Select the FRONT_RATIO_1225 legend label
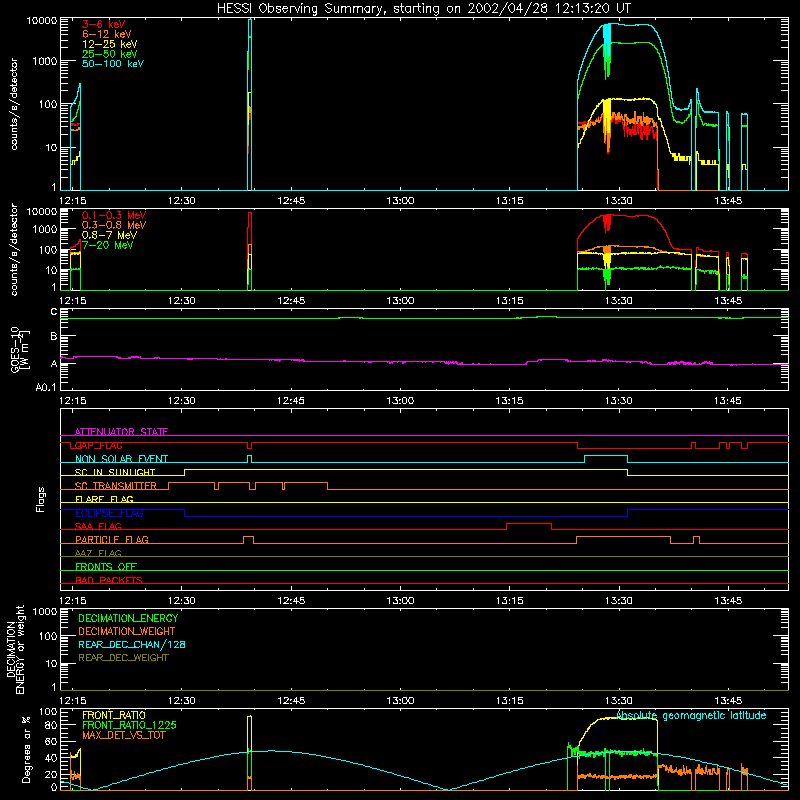Image resolution: width=800 pixels, height=800 pixels. pos(130,725)
